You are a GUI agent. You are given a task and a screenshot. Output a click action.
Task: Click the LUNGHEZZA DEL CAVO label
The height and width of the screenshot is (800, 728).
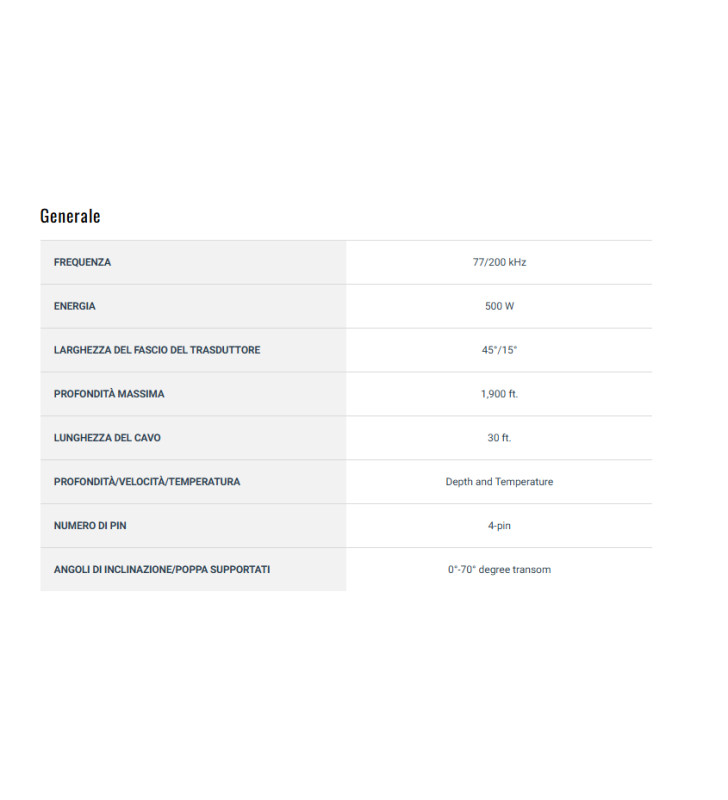pos(107,438)
